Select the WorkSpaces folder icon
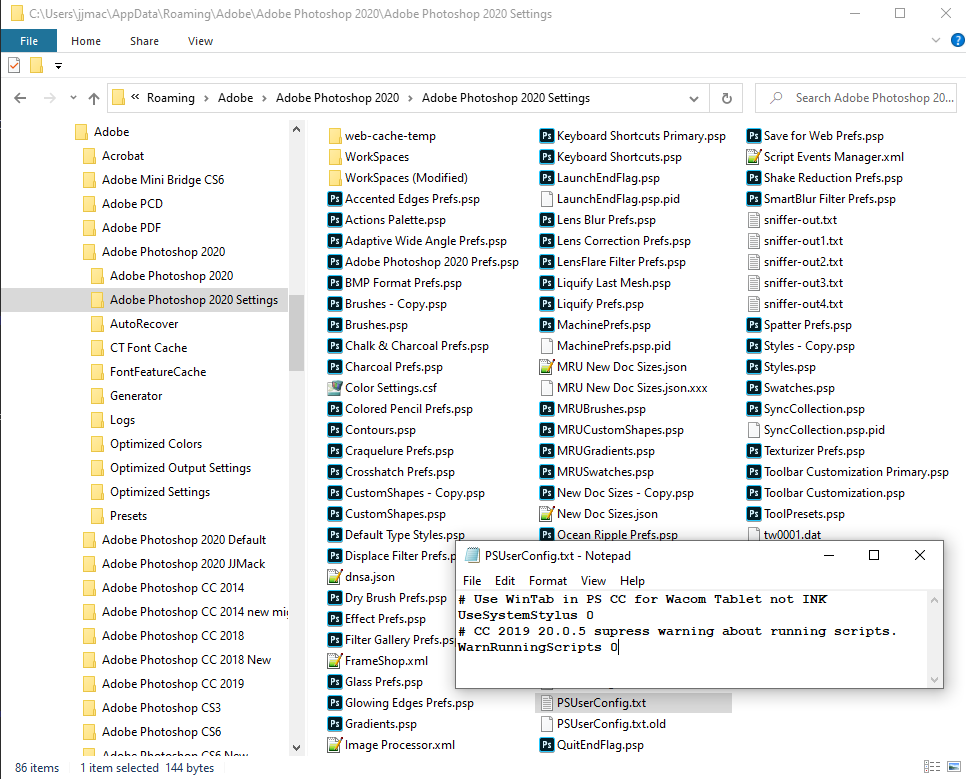This screenshot has height=779, width=966. tap(335, 157)
